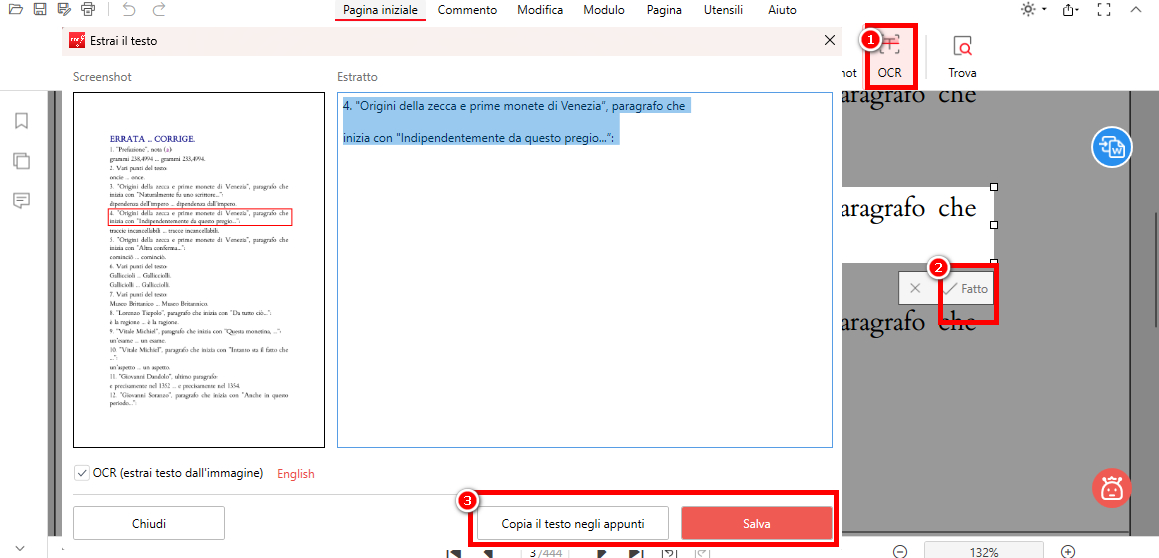Screen dimensions: 1159x558
Task: Open the Modulo tab
Action: click(x=604, y=10)
